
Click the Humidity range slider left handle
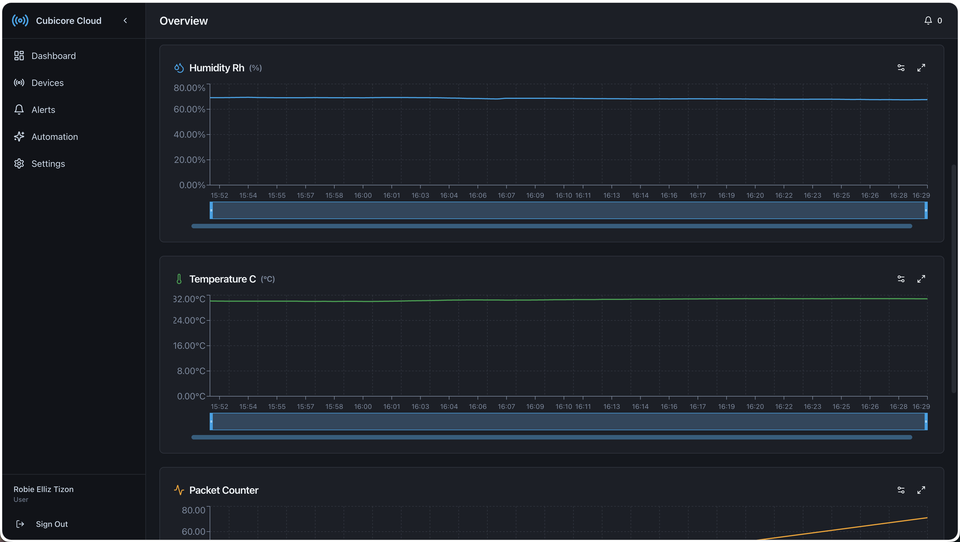[211, 210]
